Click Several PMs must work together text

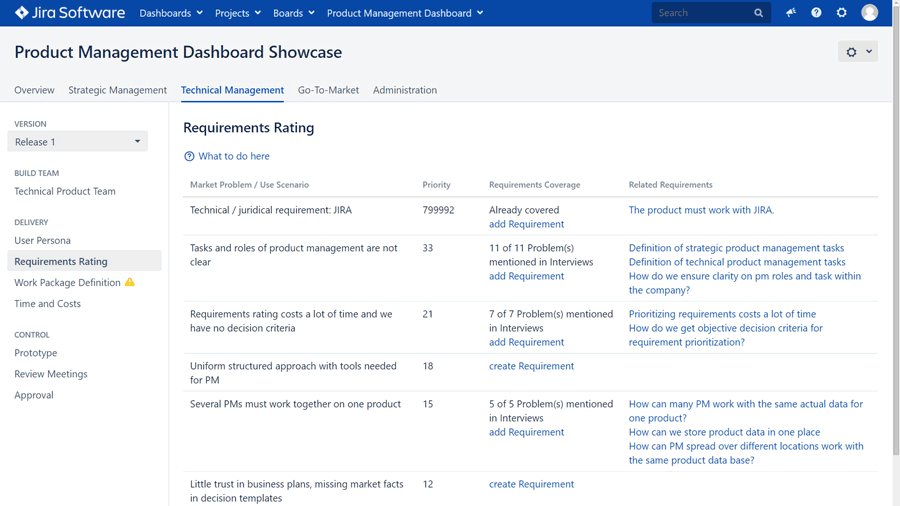295,404
